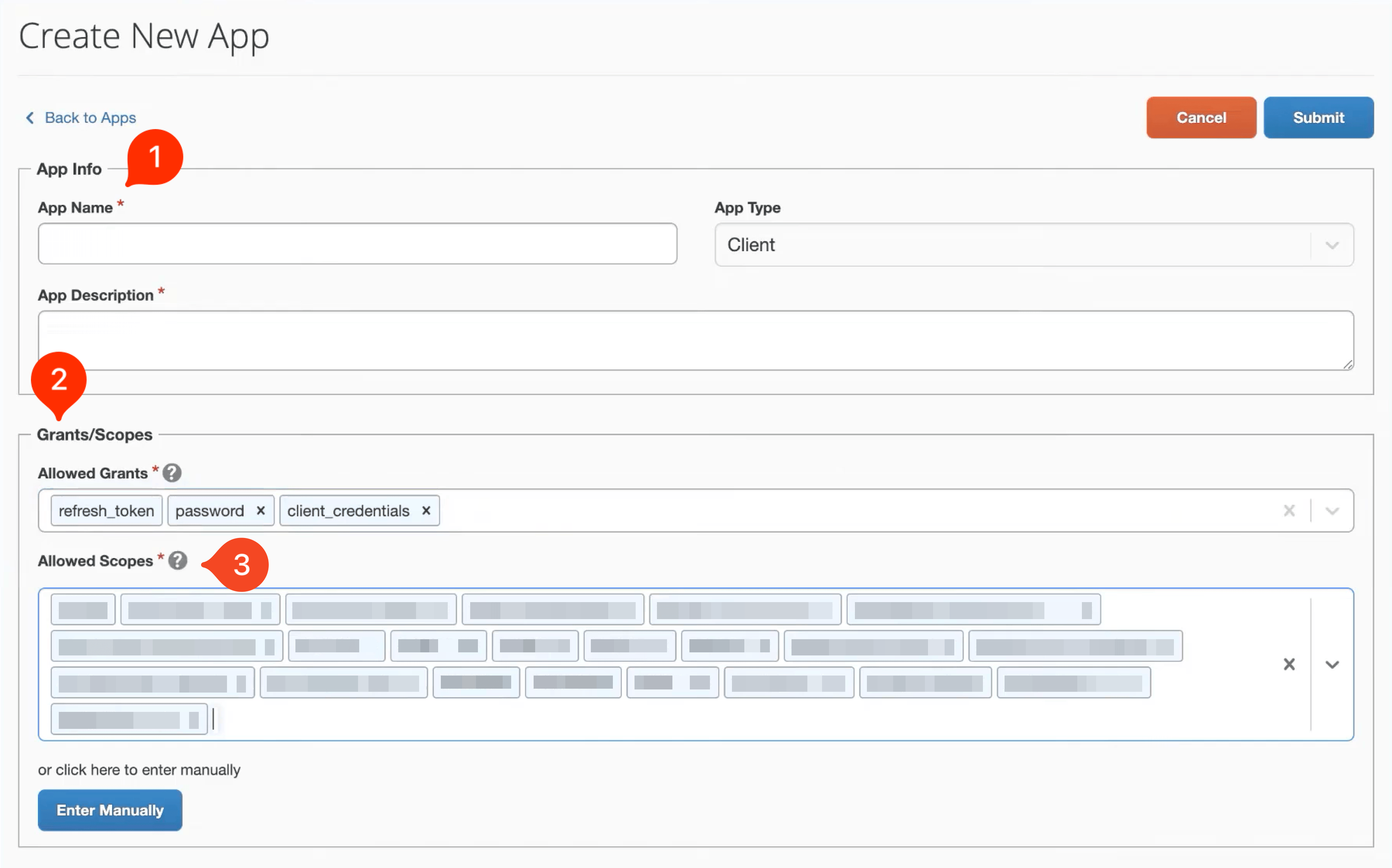This screenshot has width=1392, height=868.
Task: Expand the Allowed Grants dropdown arrow
Action: (x=1332, y=511)
